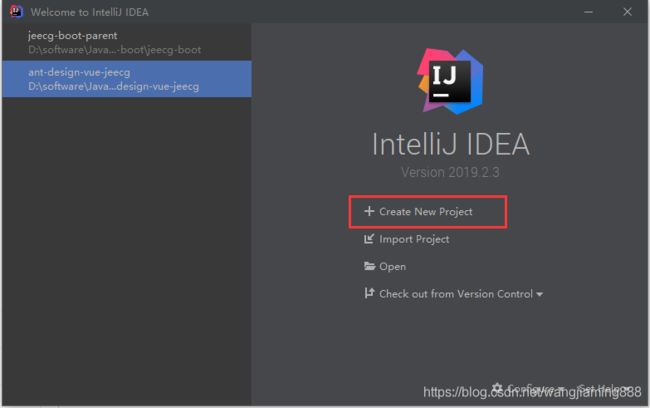The width and height of the screenshot is (650, 408).
Task: Click the Configure gear icon
Action: 497,389
